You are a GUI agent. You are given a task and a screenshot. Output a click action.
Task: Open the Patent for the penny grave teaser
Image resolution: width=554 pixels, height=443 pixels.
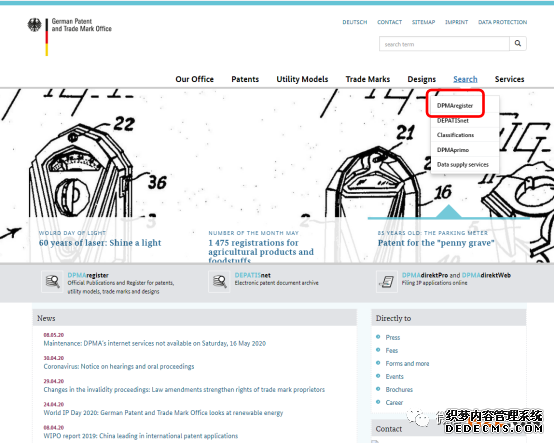click(x=436, y=243)
